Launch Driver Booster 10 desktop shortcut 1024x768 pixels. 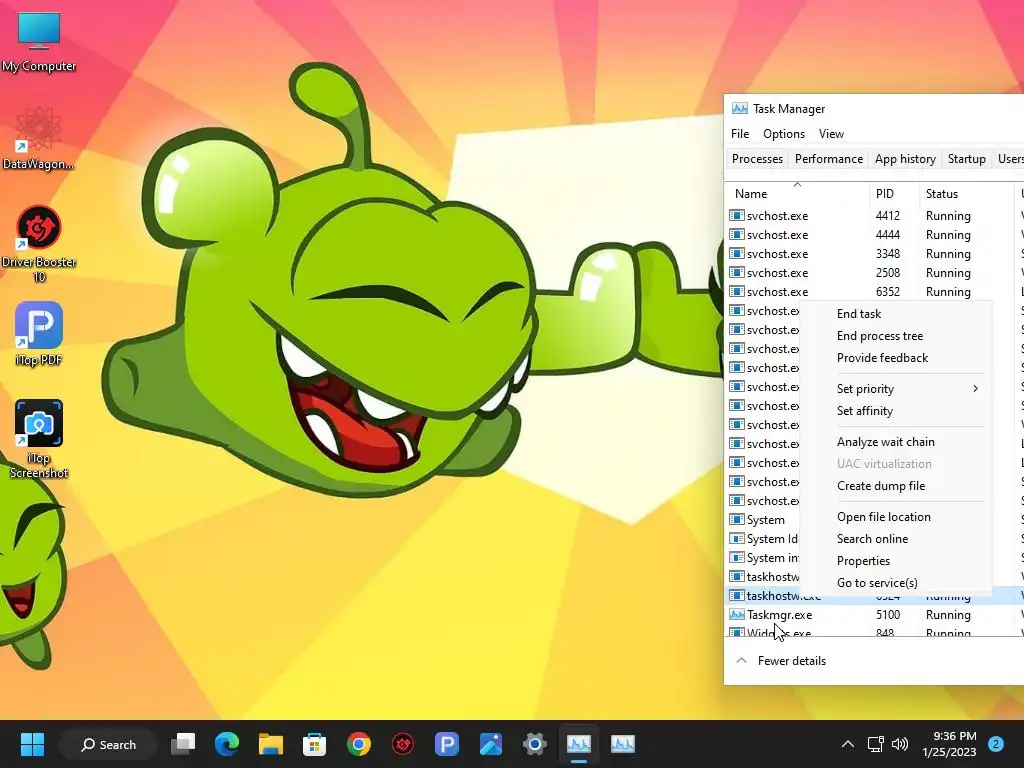click(39, 244)
